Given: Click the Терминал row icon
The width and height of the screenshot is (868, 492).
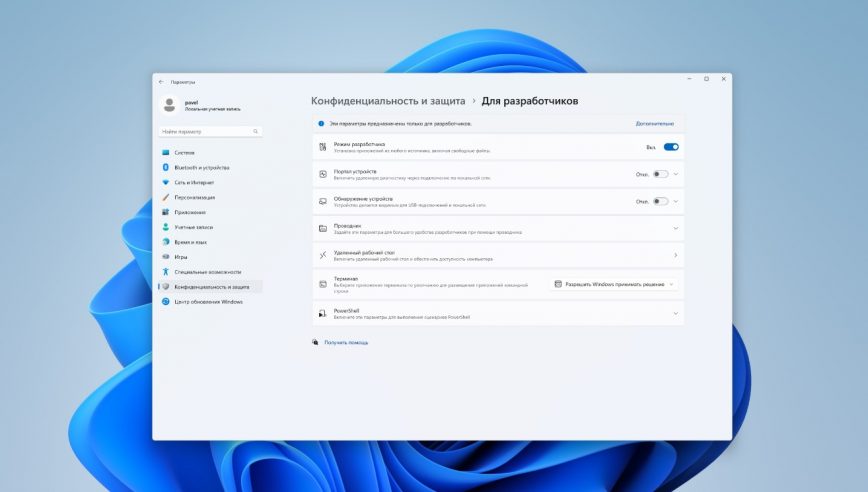Looking at the screenshot, I should click(323, 284).
